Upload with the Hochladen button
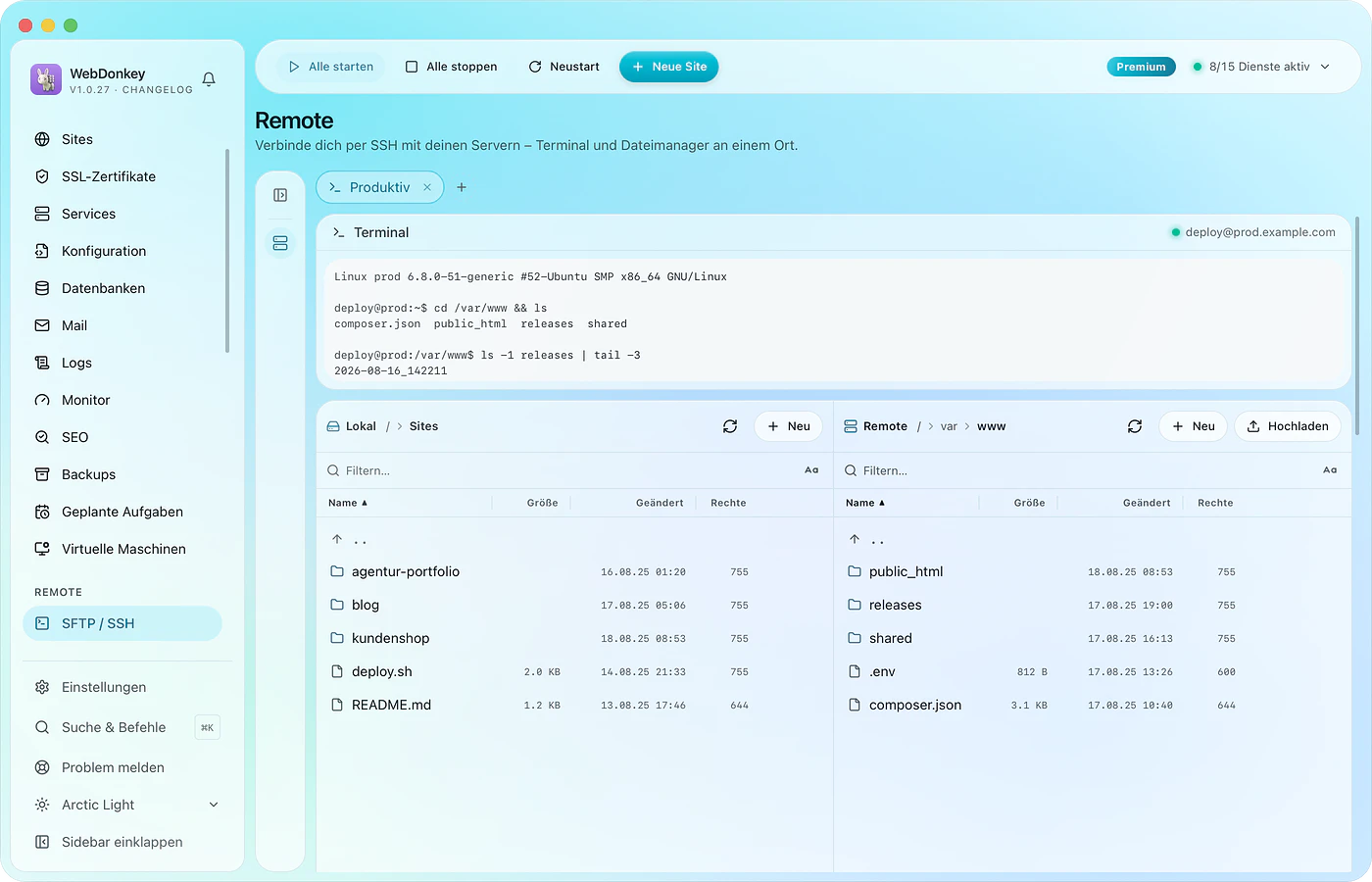Image resolution: width=1372 pixels, height=882 pixels. 1288,426
